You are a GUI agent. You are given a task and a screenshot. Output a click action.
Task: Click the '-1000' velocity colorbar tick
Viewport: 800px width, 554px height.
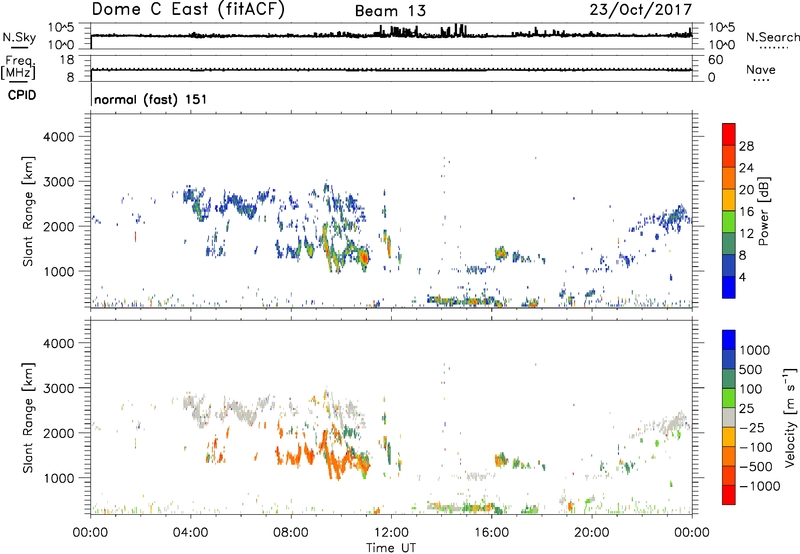[x=760, y=486]
